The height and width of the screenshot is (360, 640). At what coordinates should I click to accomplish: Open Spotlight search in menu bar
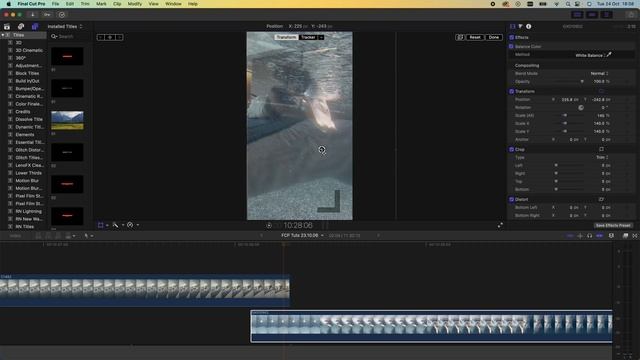coord(568,4)
